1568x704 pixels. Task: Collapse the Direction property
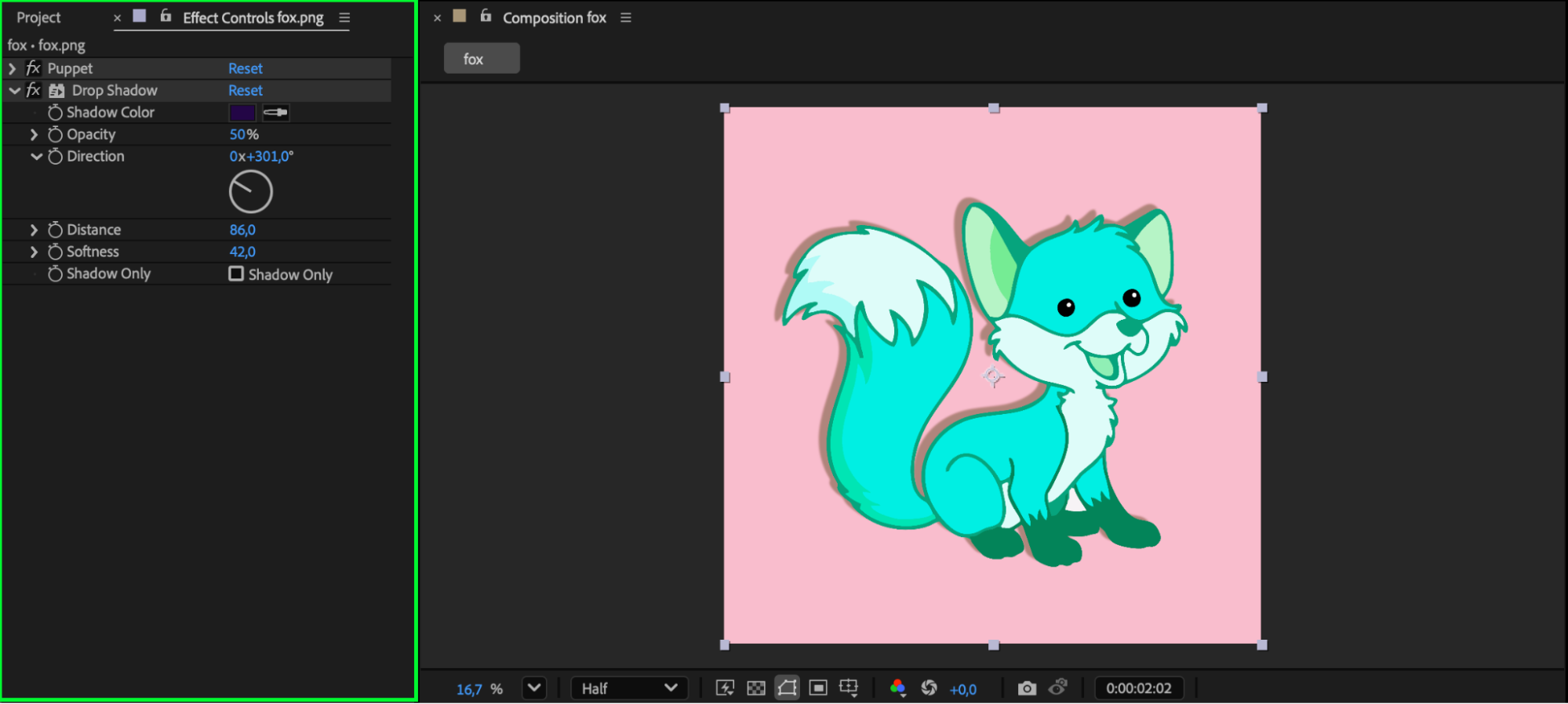tap(36, 157)
